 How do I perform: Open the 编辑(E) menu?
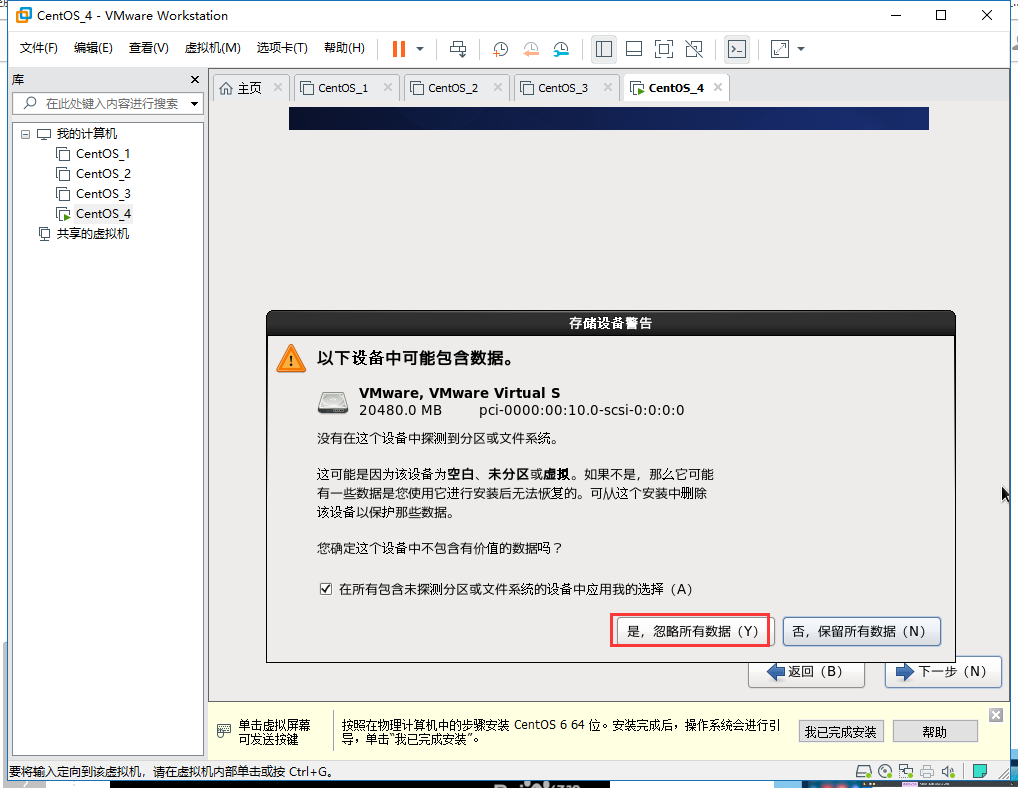pyautogui.click(x=93, y=48)
